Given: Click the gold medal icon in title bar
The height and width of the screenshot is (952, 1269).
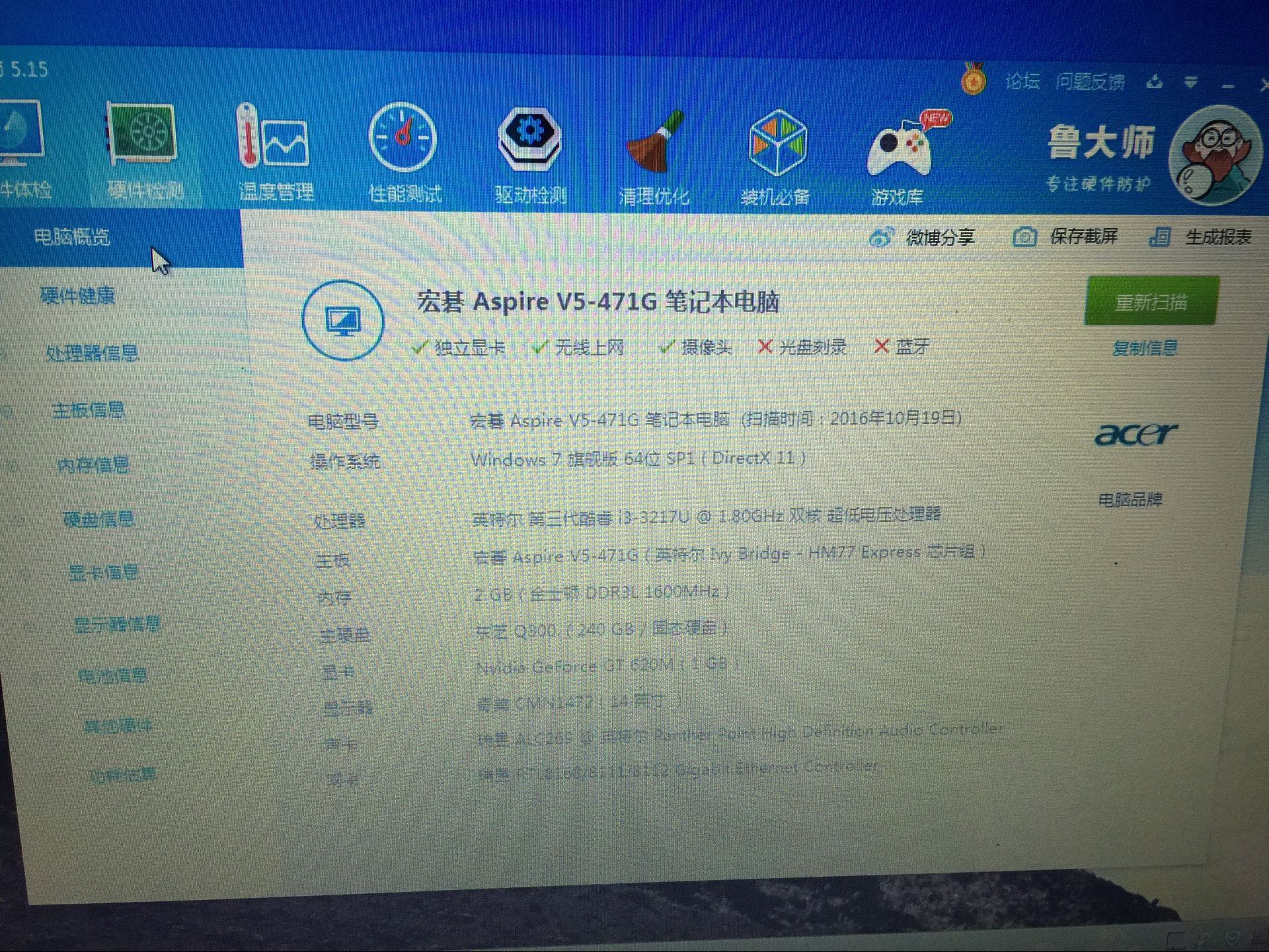Looking at the screenshot, I should [973, 79].
